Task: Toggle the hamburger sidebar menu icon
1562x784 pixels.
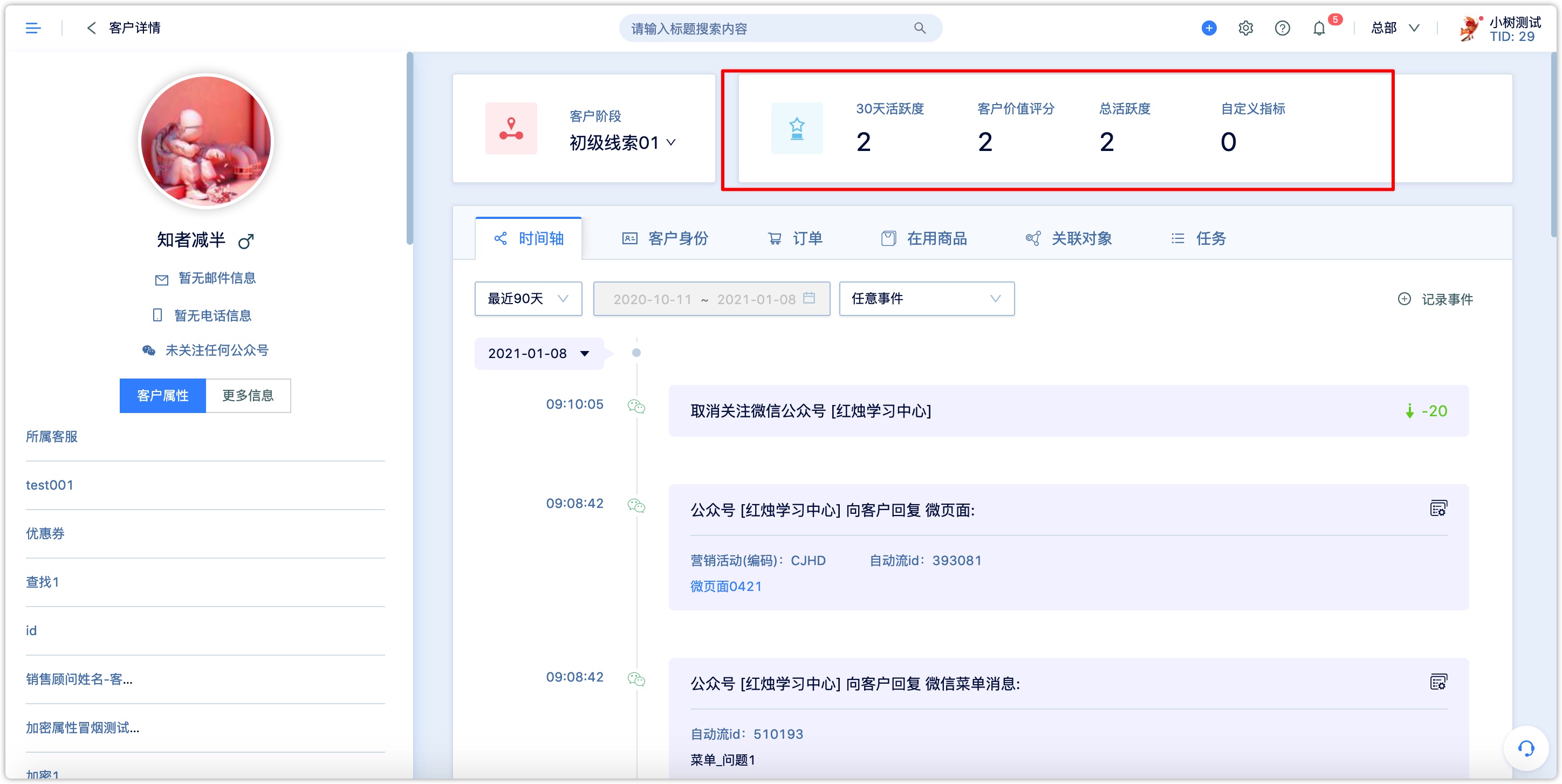Action: click(x=33, y=28)
